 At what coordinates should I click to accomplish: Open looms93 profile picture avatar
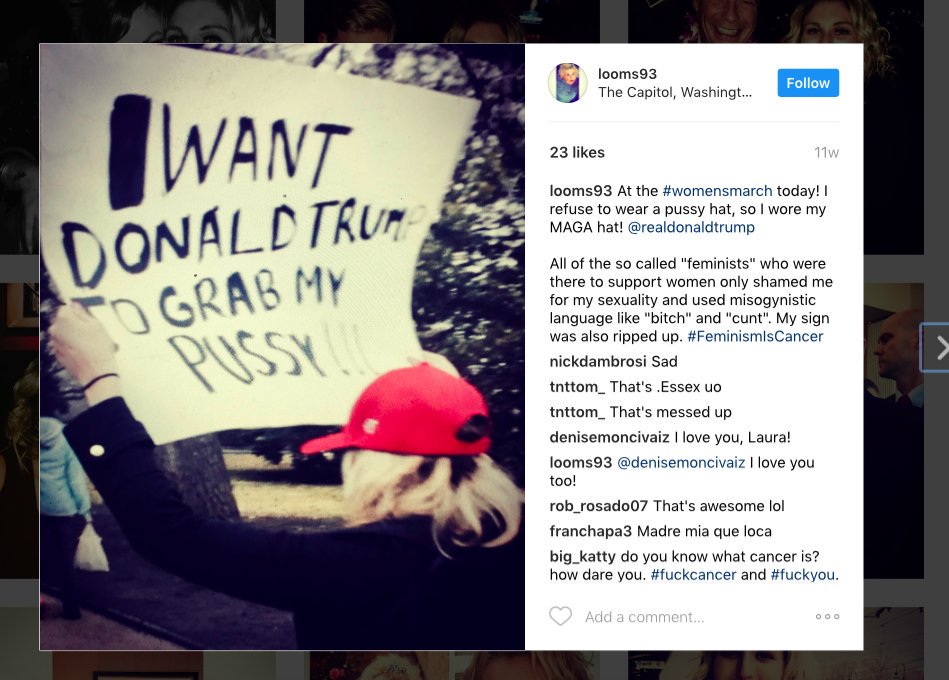tap(568, 83)
